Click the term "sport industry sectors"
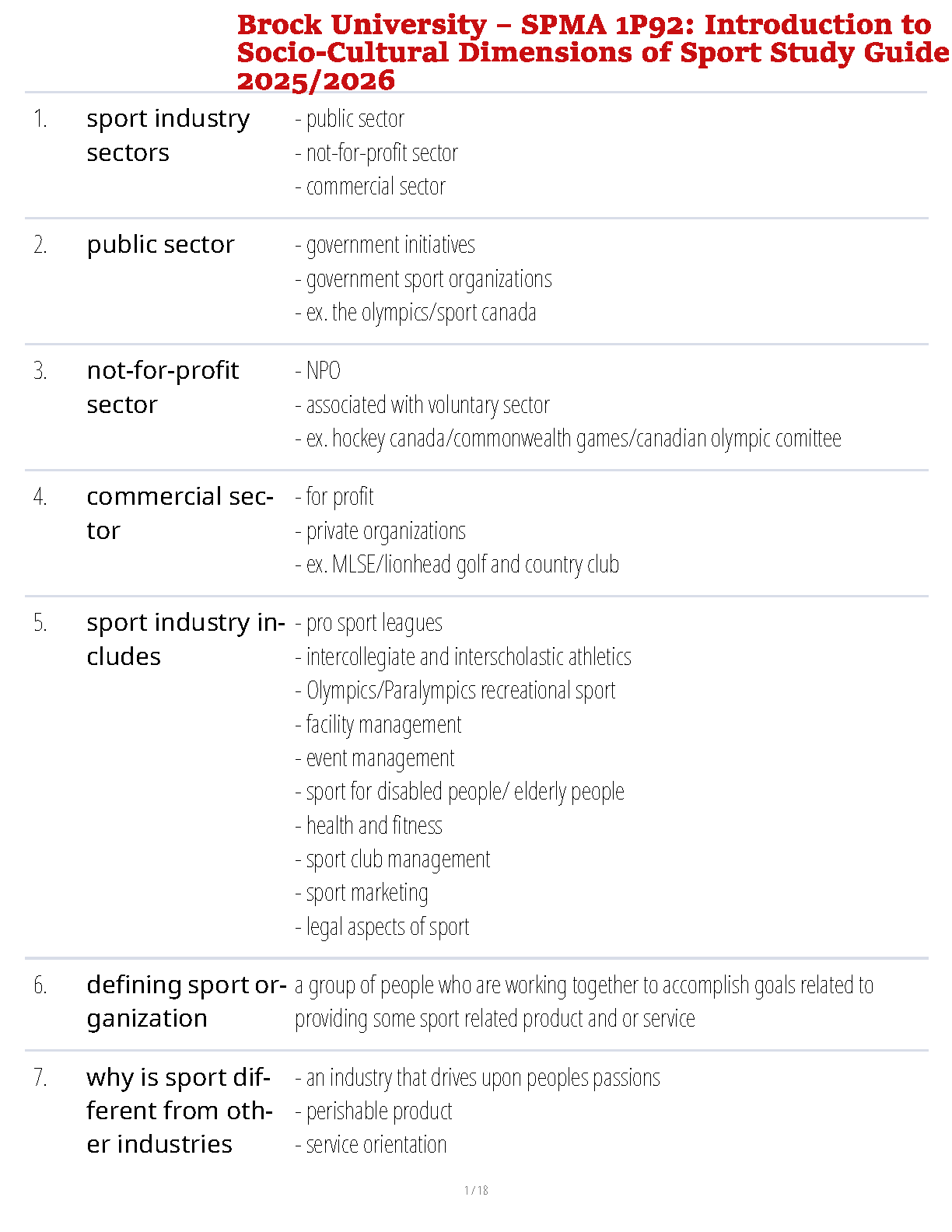952x1232 pixels. (x=168, y=135)
